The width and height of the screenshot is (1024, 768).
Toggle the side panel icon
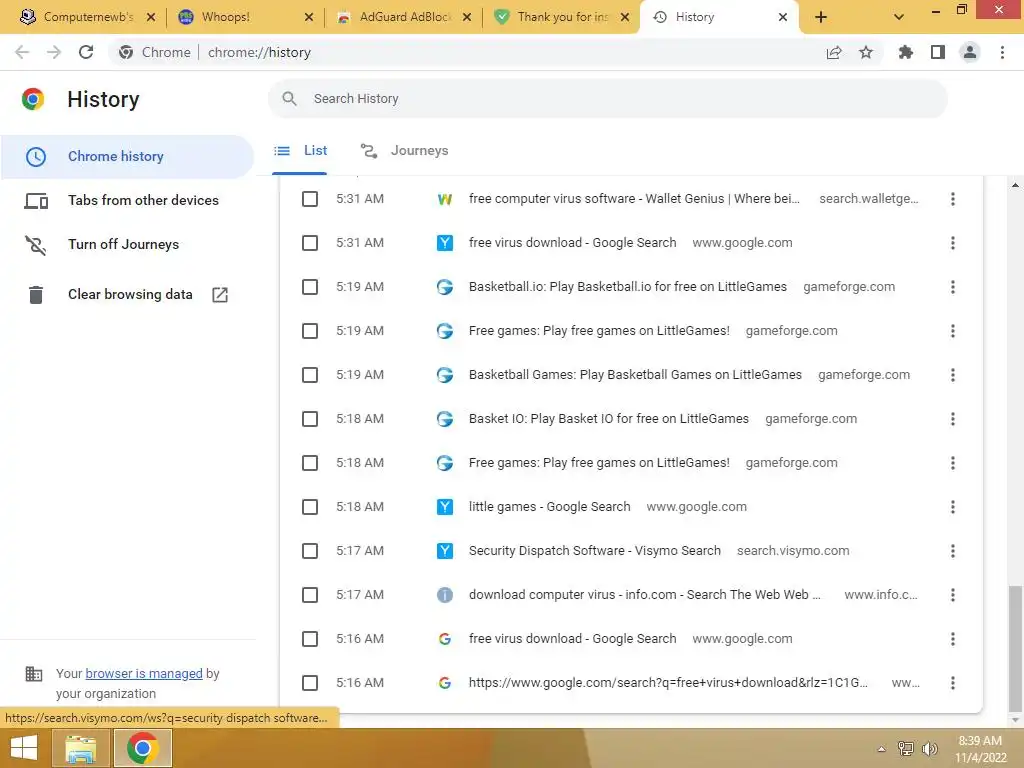coord(938,52)
